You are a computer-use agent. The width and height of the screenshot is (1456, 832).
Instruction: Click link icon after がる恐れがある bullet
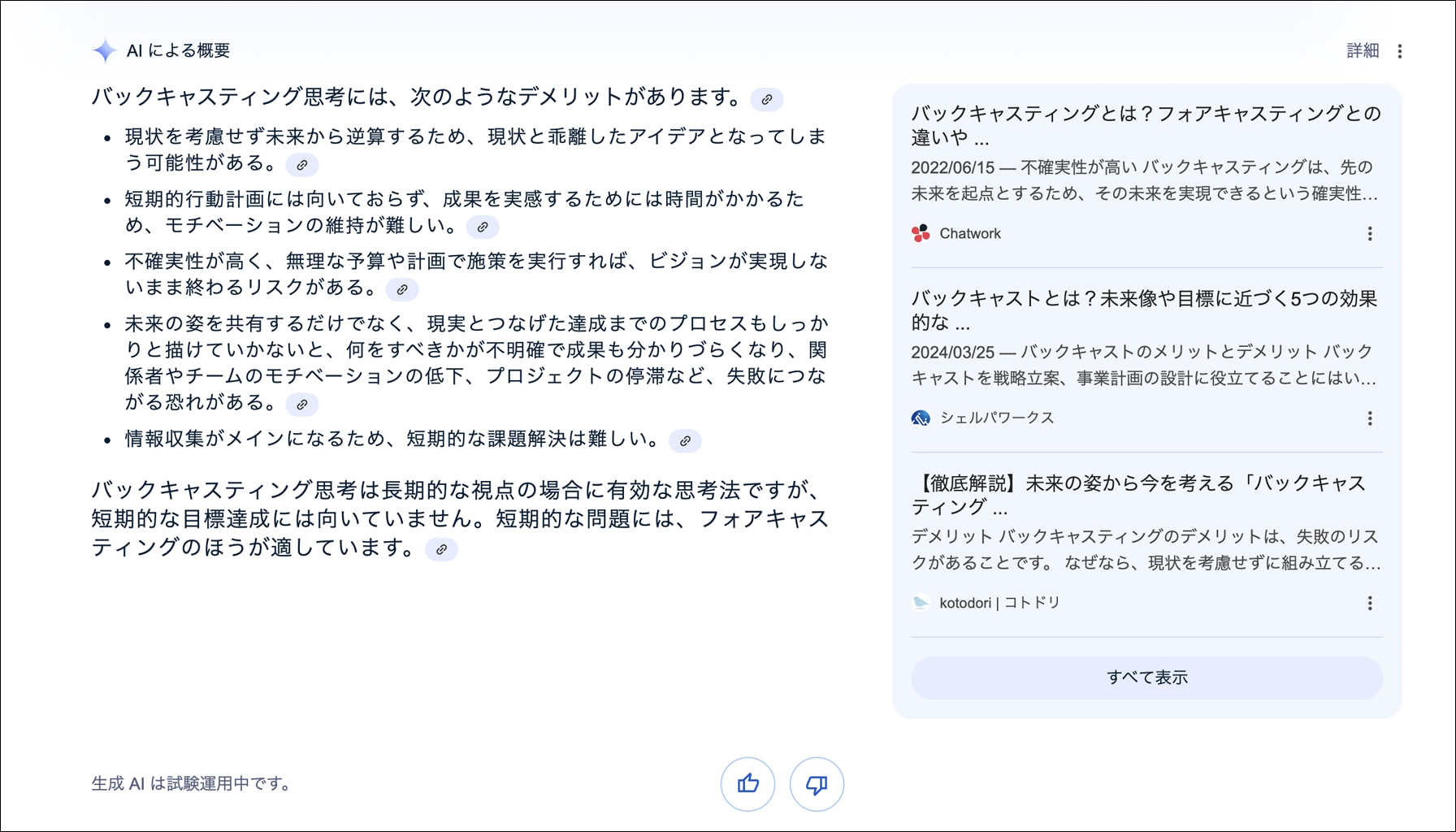[x=302, y=404]
